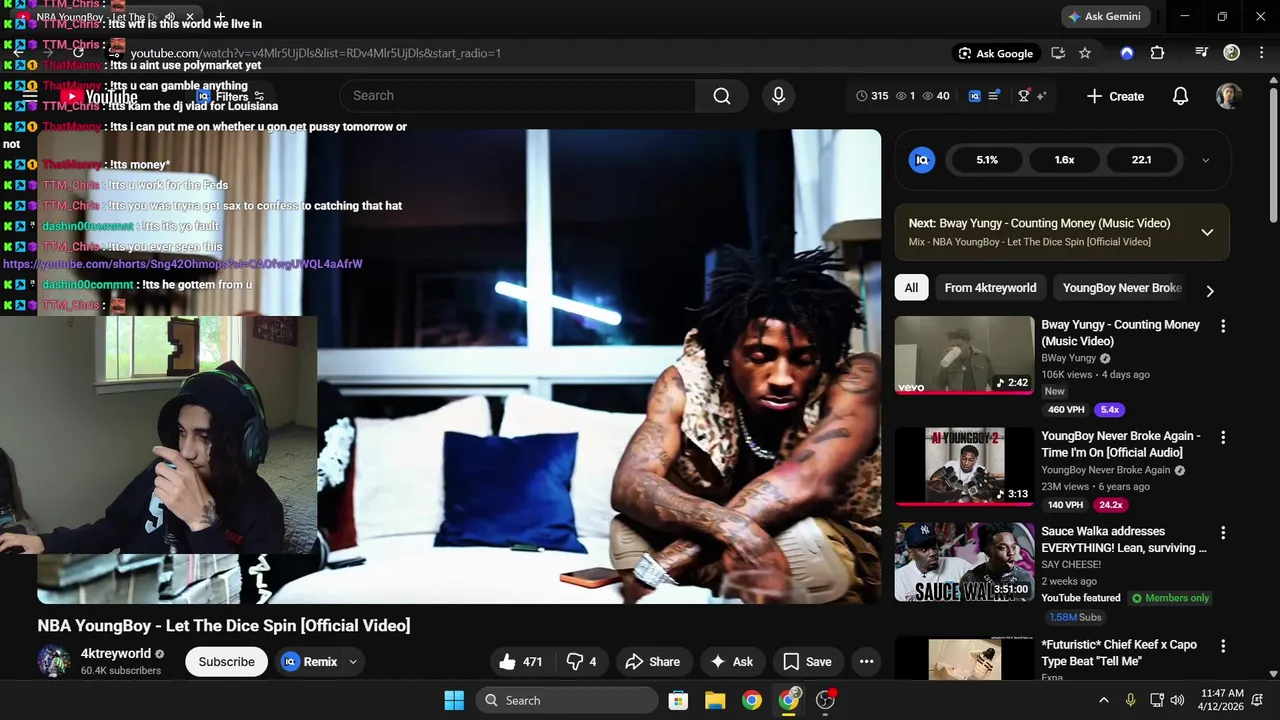Viewport: 1280px width, 720px height.
Task: Click the microphone icon in the system tray
Action: [x=1130, y=700]
